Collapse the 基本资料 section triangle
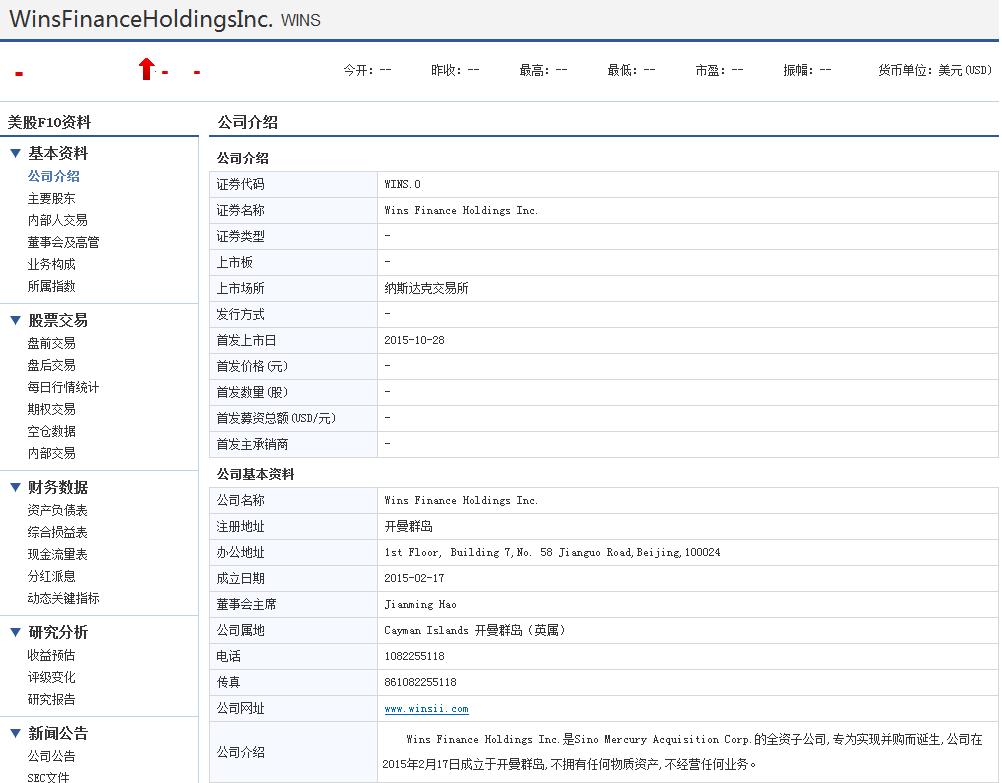 (x=15, y=153)
